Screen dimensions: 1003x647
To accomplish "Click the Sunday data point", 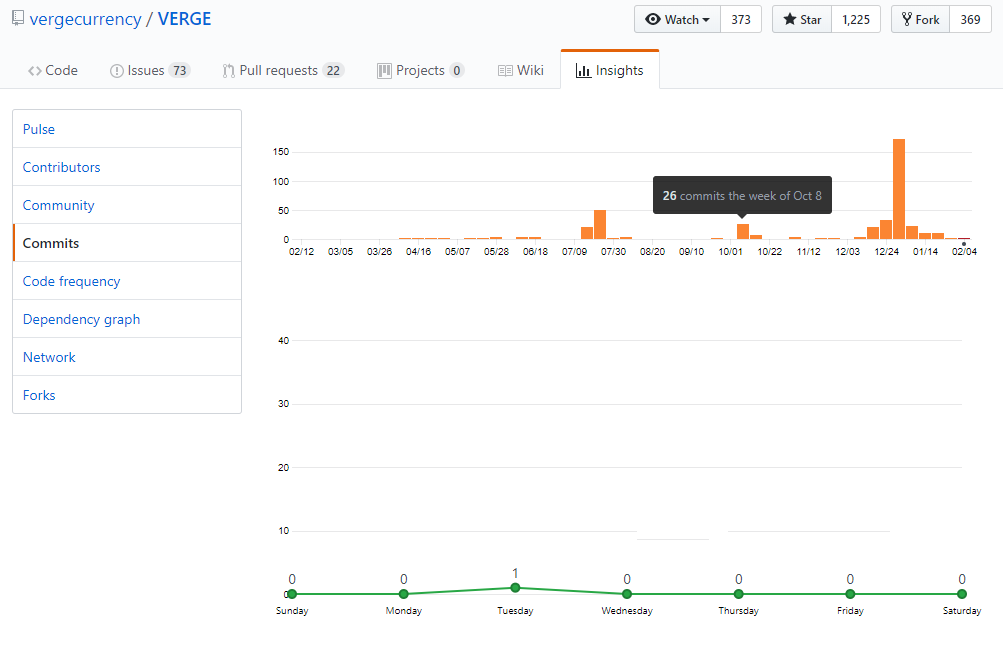I will (x=292, y=594).
